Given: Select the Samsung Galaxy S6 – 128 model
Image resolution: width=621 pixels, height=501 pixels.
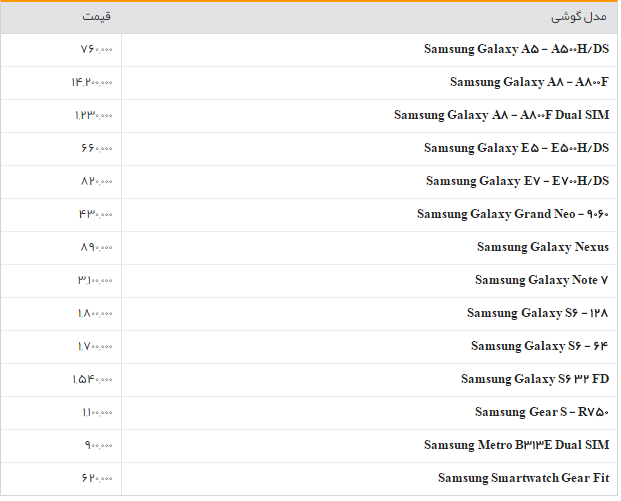Looking at the screenshot, I should [538, 313].
